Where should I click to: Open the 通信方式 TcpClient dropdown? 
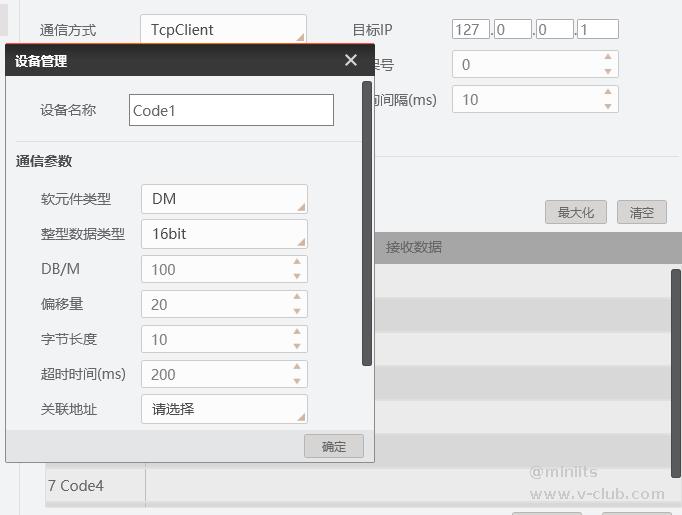pyautogui.click(x=223, y=30)
